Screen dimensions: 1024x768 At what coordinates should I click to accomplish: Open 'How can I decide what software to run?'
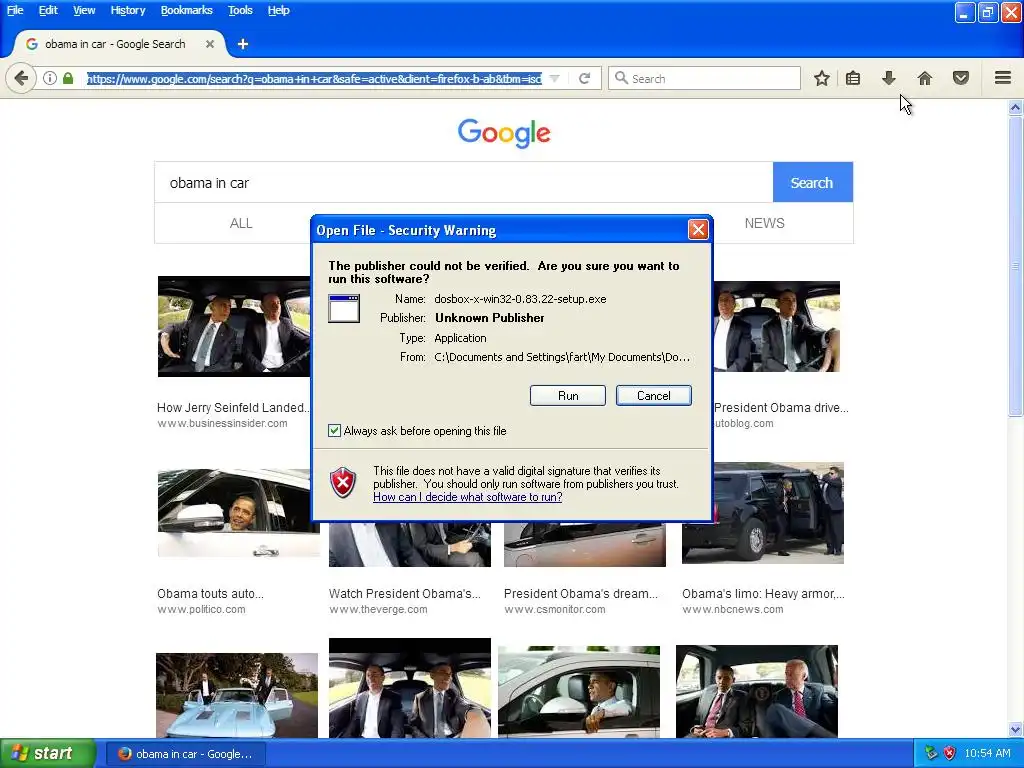468,497
